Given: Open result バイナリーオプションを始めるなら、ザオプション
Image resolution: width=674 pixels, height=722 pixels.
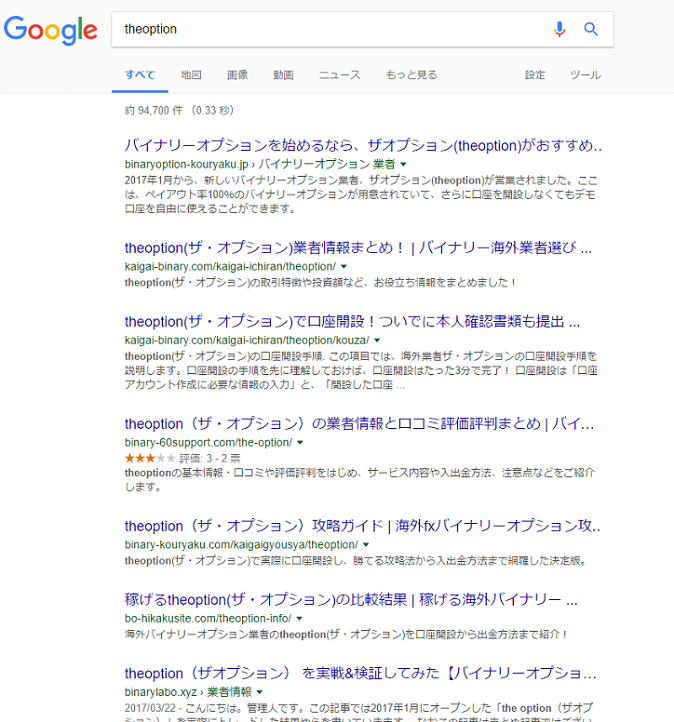Looking at the screenshot, I should click(363, 146).
